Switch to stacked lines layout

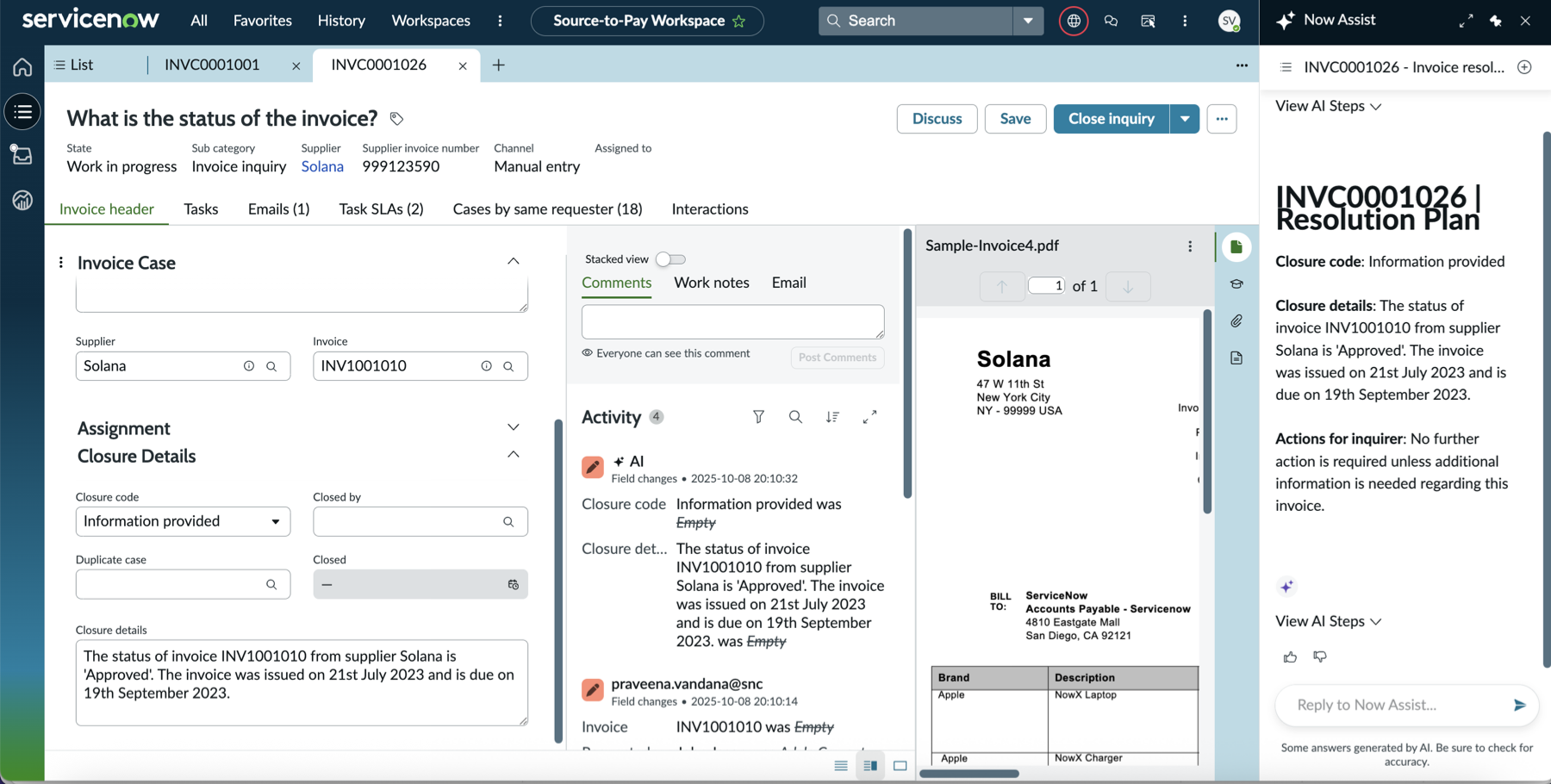841,766
